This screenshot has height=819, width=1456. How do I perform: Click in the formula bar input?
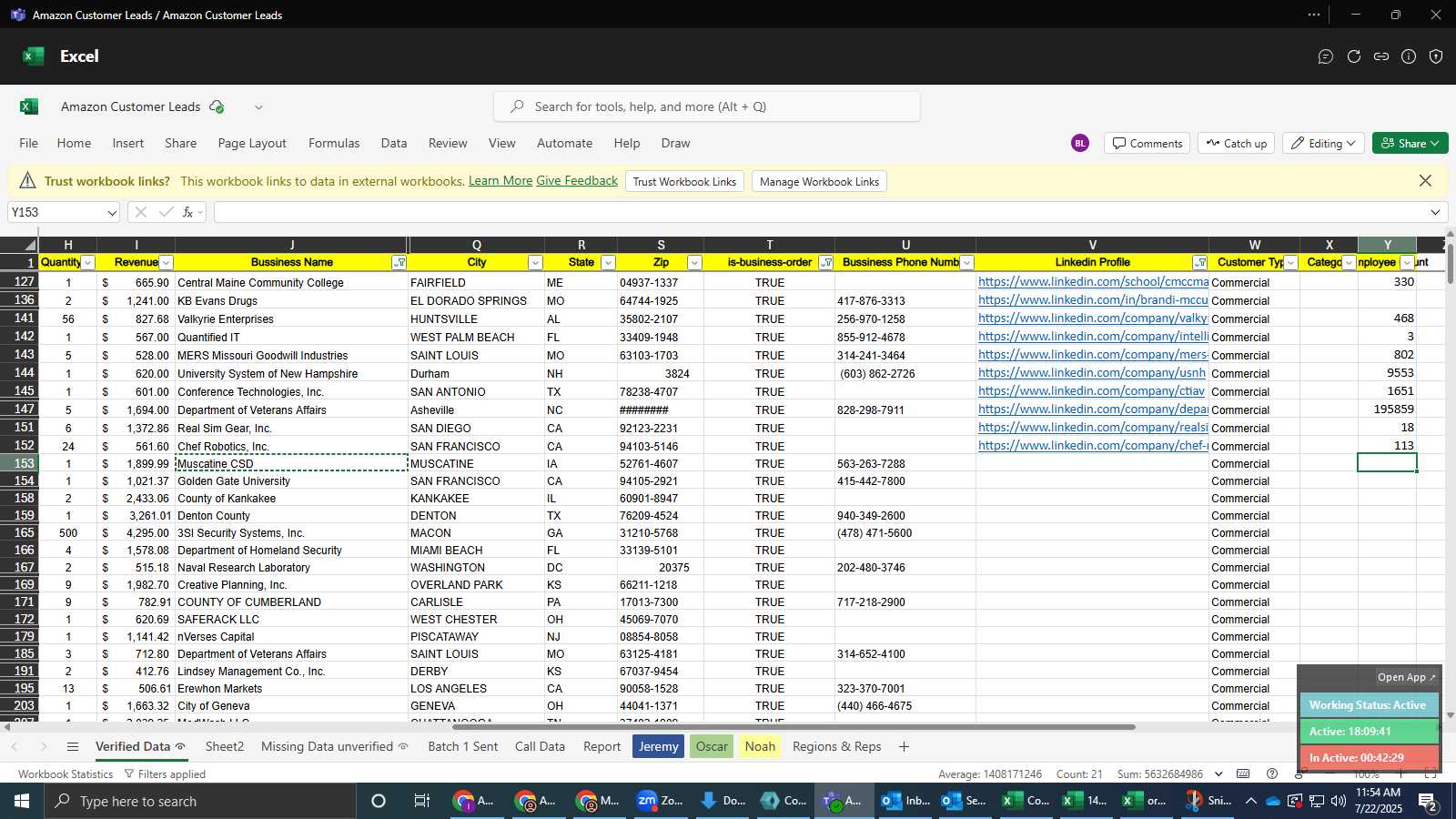click(x=819, y=212)
